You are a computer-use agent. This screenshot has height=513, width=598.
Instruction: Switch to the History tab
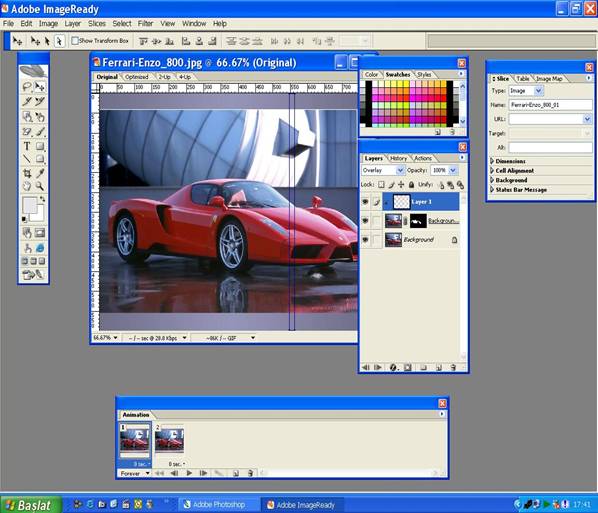pos(398,158)
